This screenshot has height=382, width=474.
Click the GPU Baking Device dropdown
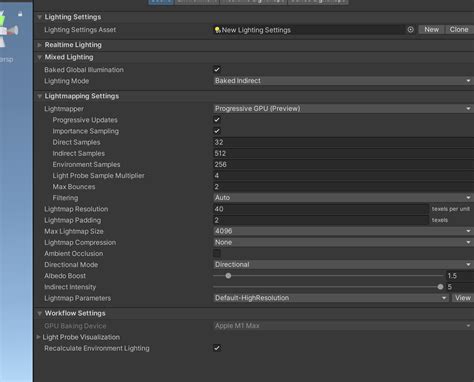[x=343, y=326]
